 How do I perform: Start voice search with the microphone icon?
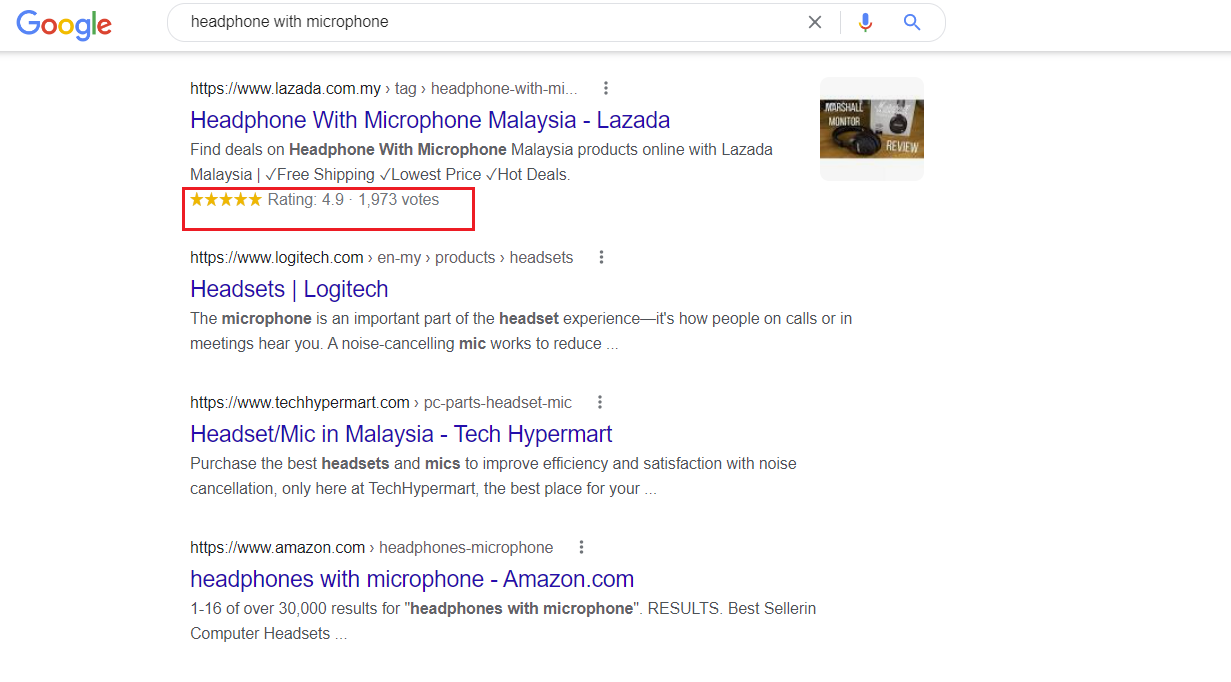(x=866, y=22)
